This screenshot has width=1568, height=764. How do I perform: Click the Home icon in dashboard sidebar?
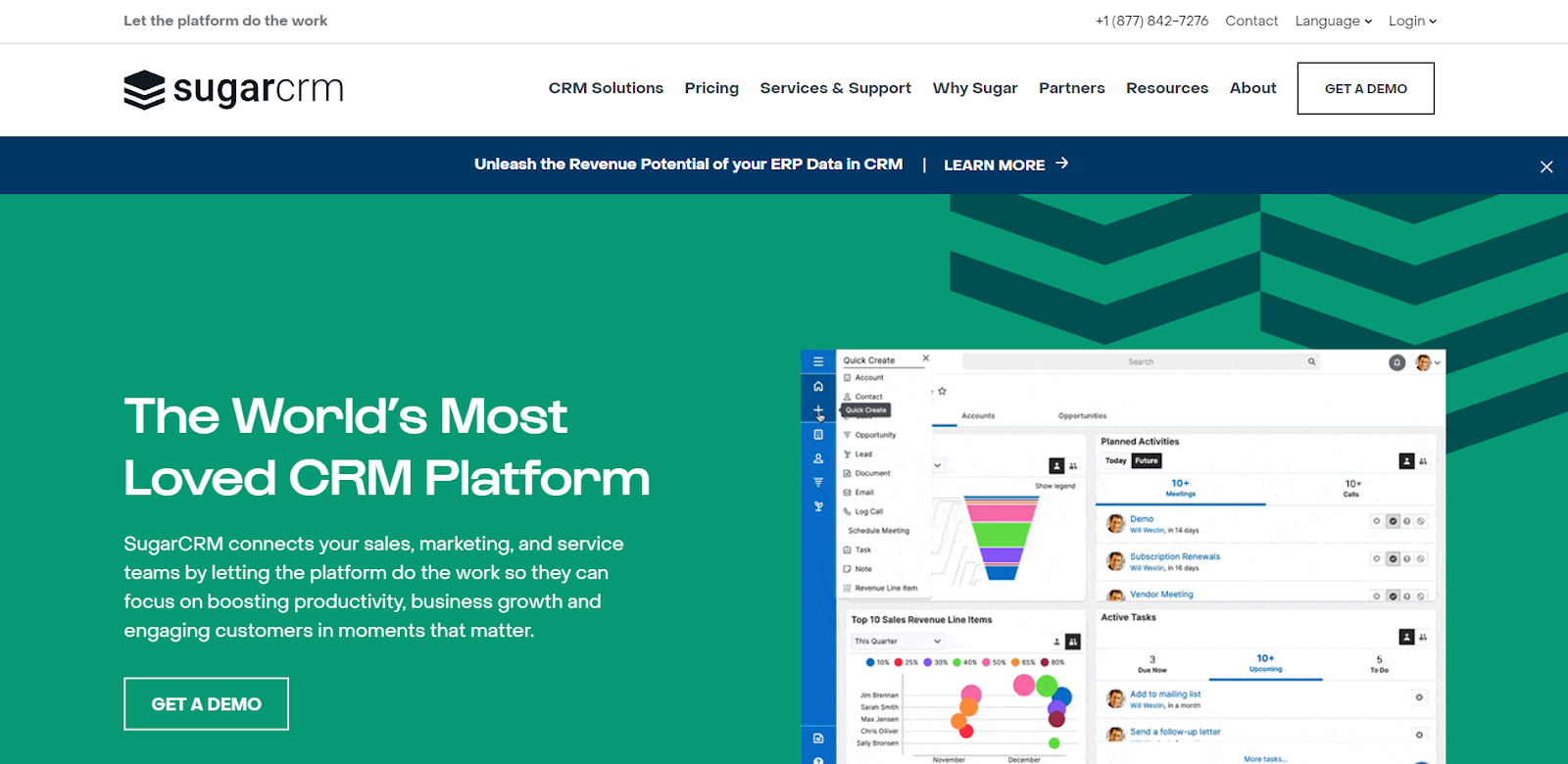tap(818, 386)
